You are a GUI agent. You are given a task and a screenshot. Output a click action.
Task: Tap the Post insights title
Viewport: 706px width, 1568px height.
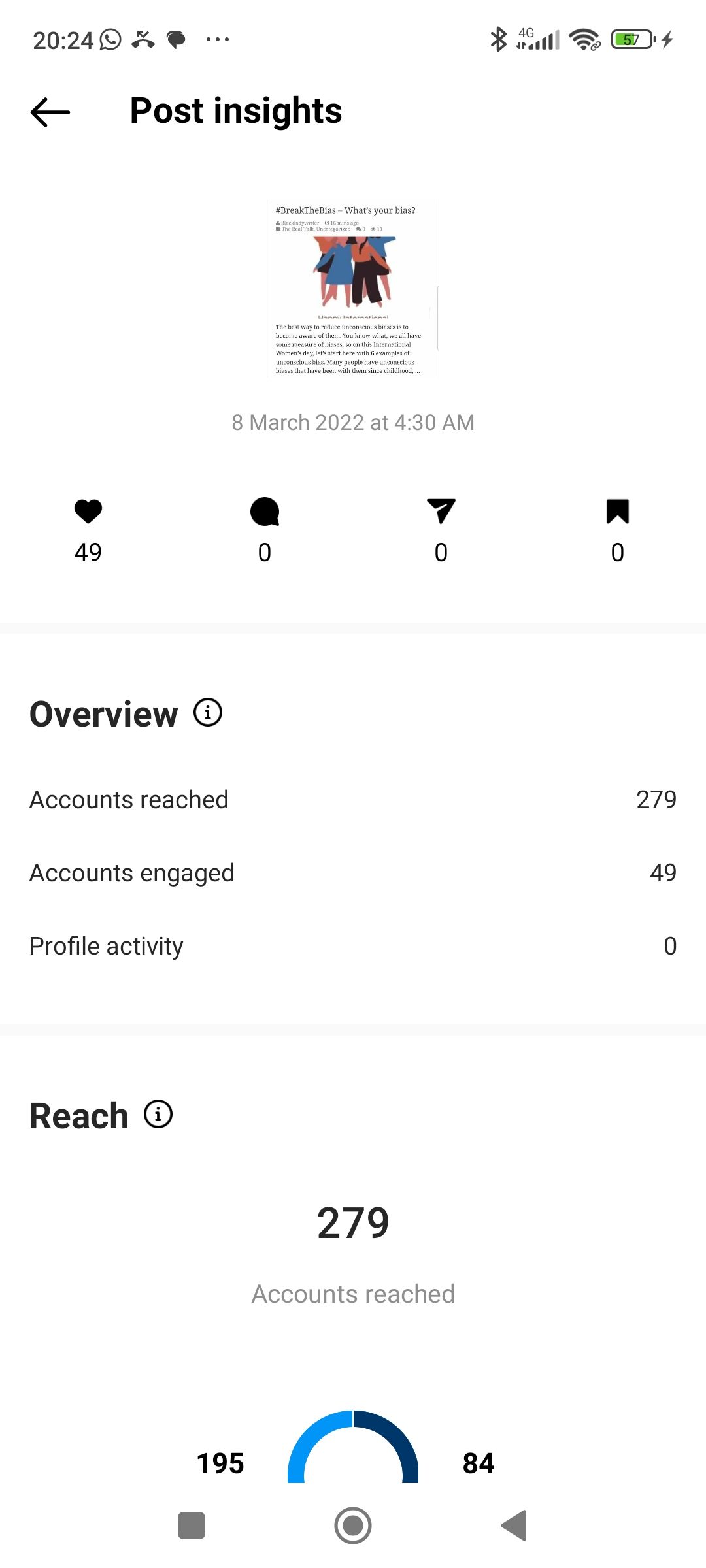click(x=236, y=110)
